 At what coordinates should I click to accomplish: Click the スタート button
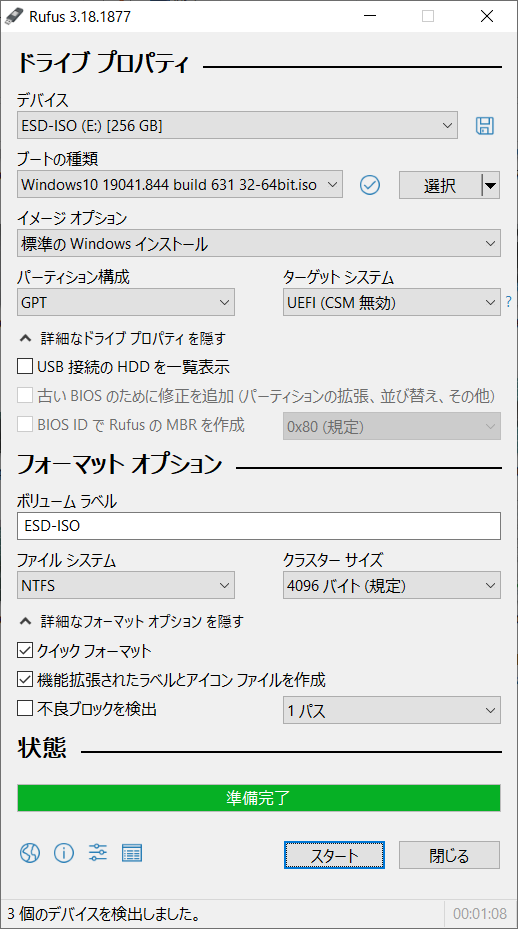(x=334, y=856)
